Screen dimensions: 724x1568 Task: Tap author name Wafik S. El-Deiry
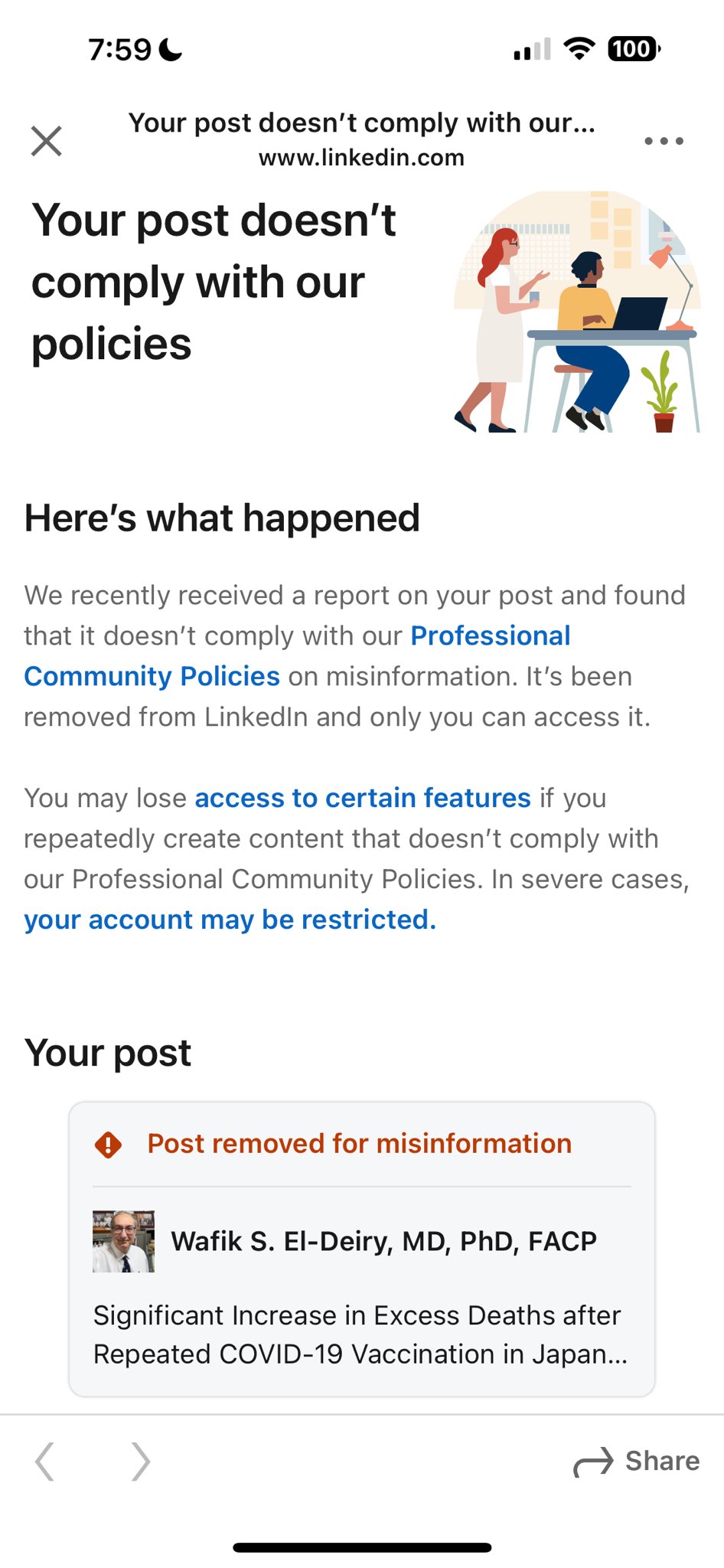[383, 1241]
